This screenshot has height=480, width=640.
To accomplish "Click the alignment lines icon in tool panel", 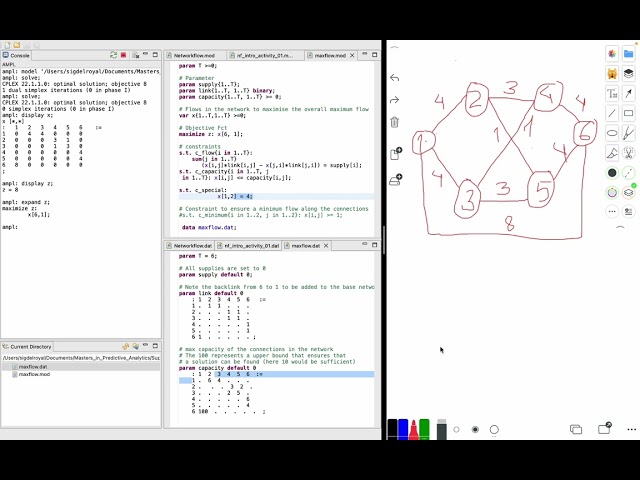I will (629, 211).
